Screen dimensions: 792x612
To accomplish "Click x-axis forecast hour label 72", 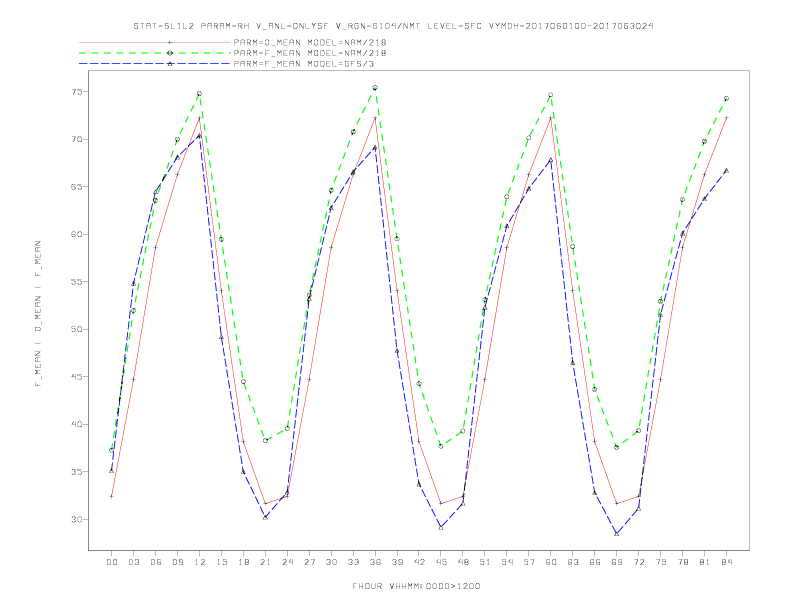I will (639, 562).
